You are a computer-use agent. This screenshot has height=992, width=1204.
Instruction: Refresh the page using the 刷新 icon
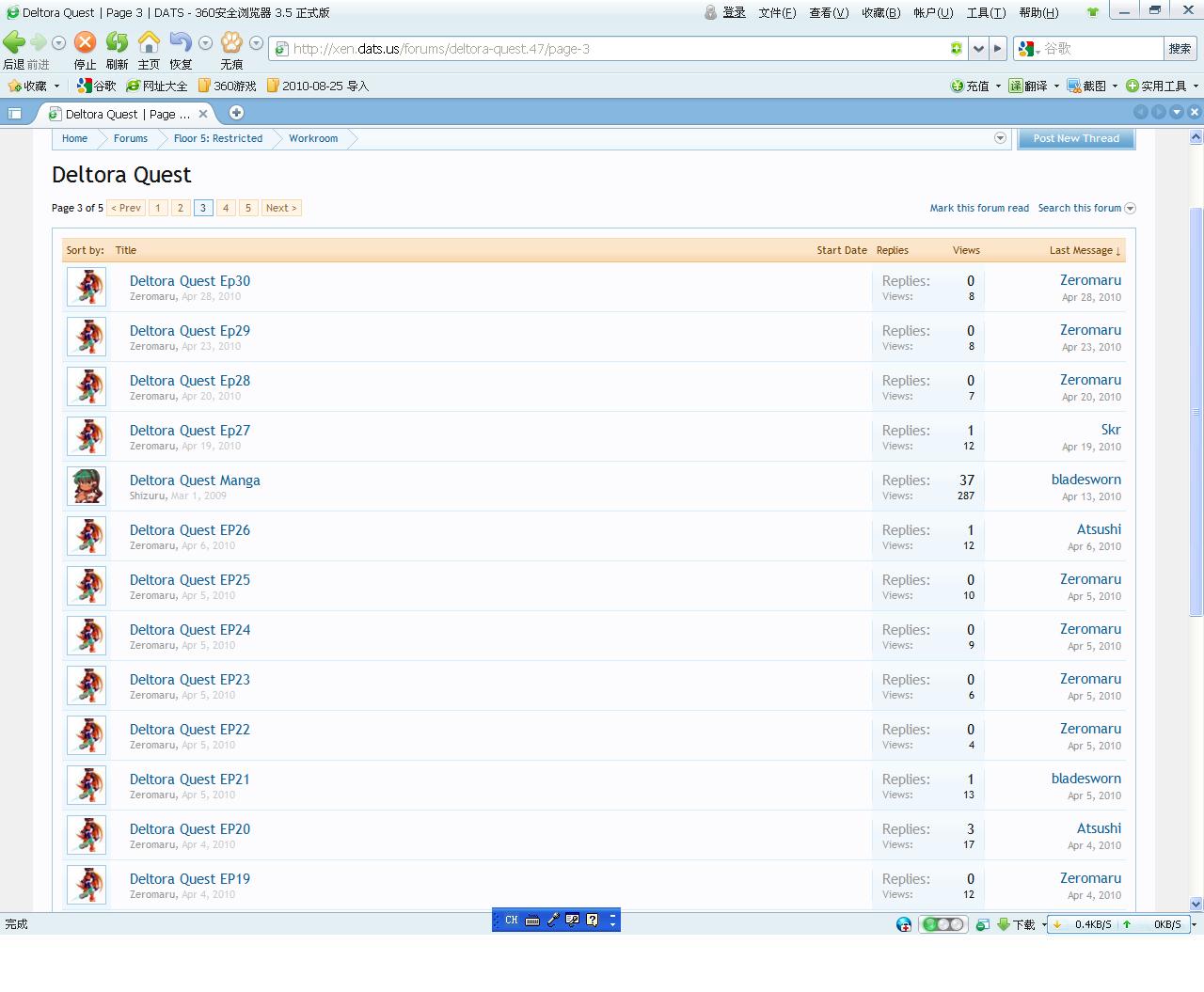(x=117, y=42)
